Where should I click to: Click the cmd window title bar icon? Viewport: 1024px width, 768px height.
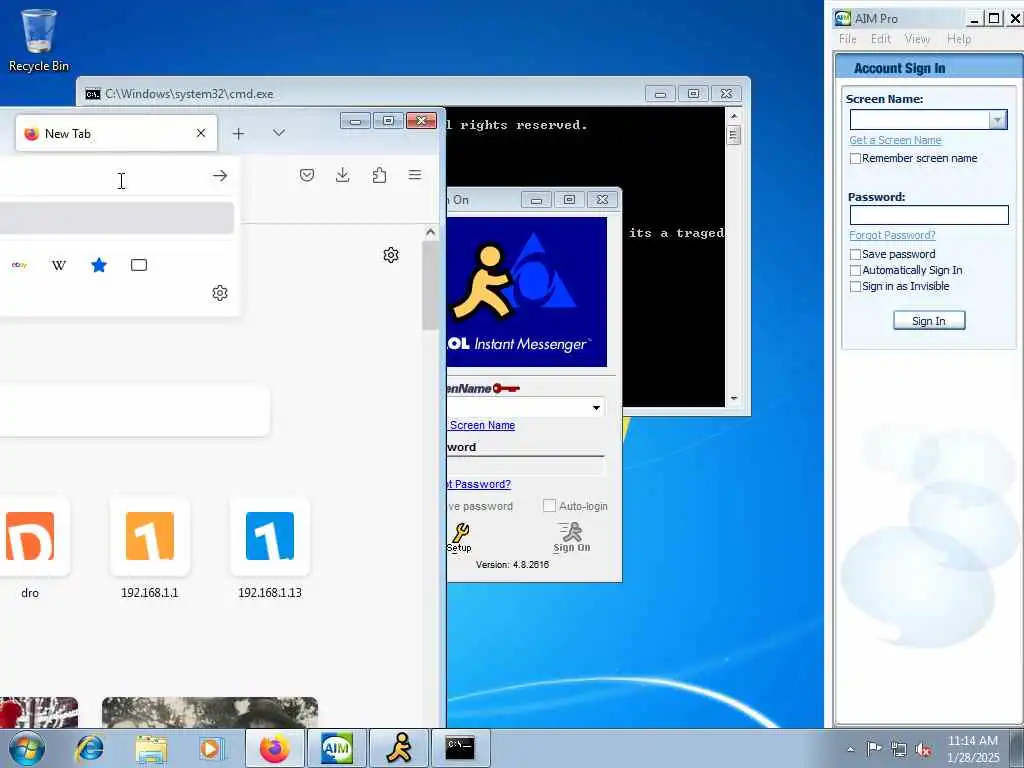coord(93,94)
